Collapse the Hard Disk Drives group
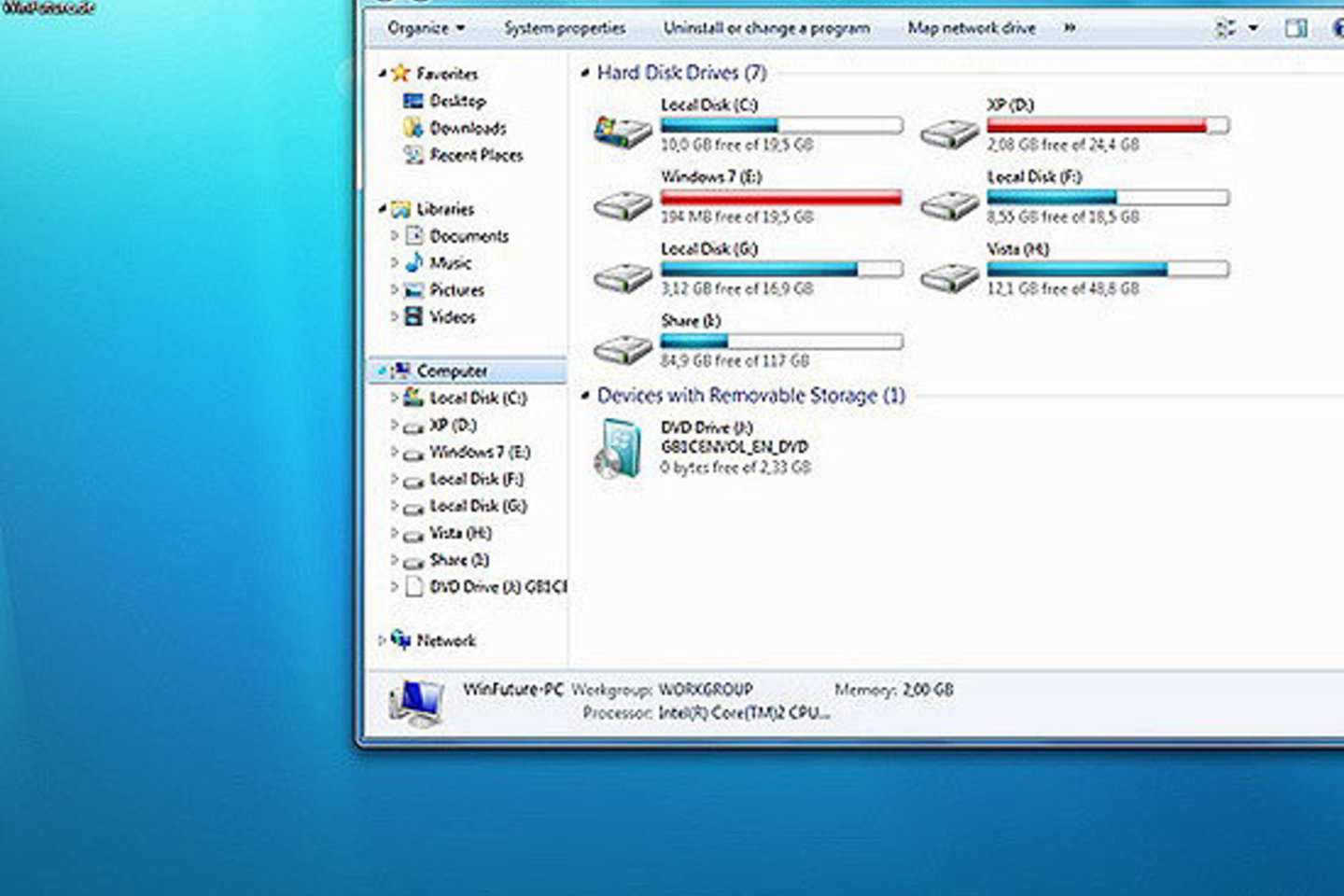Image resolution: width=1344 pixels, height=896 pixels. tap(584, 73)
